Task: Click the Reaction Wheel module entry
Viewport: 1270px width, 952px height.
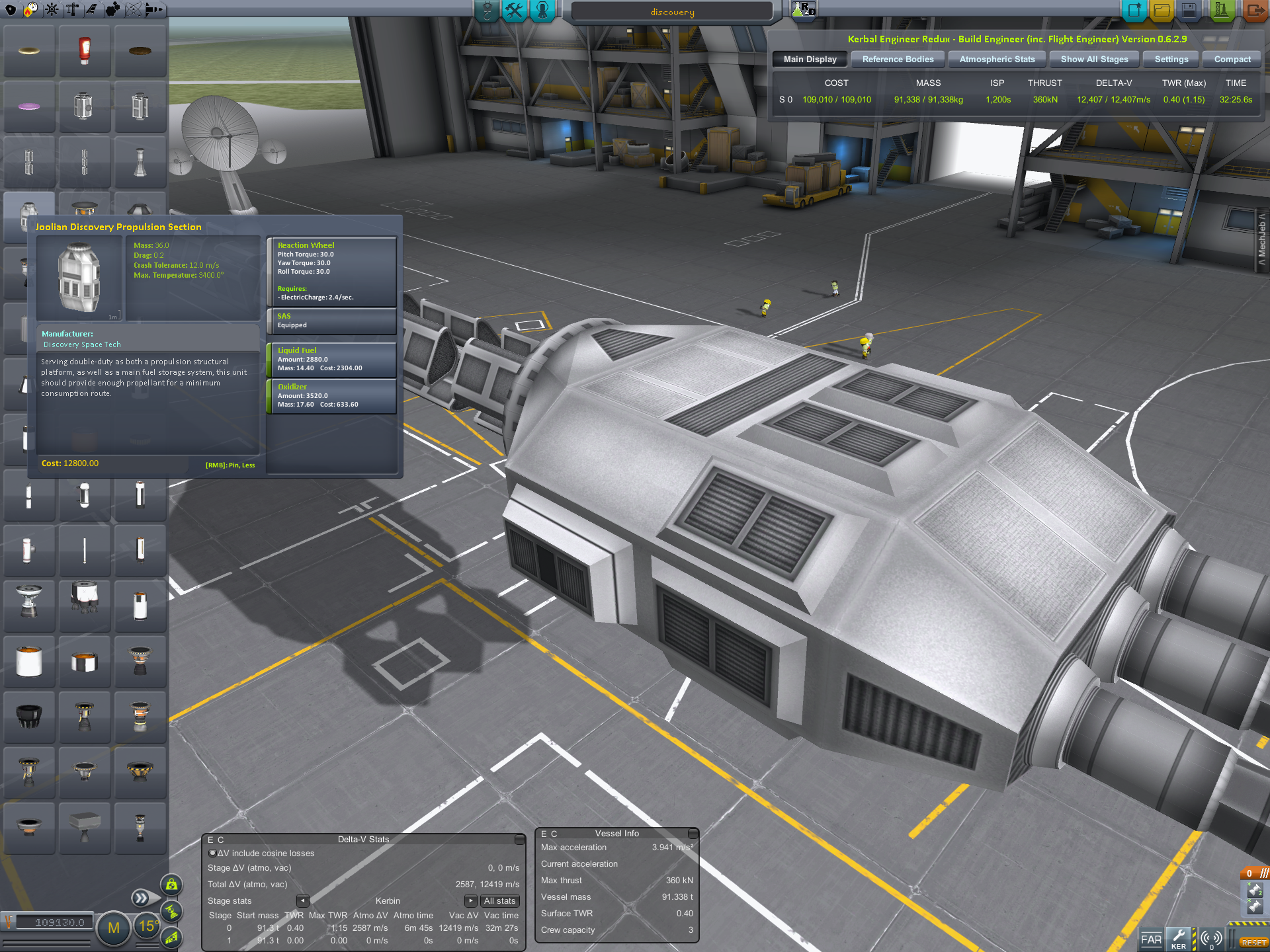Action: (x=331, y=272)
